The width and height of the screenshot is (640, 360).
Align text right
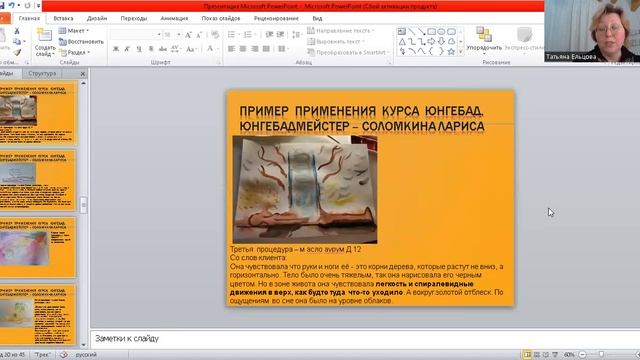[255, 49]
